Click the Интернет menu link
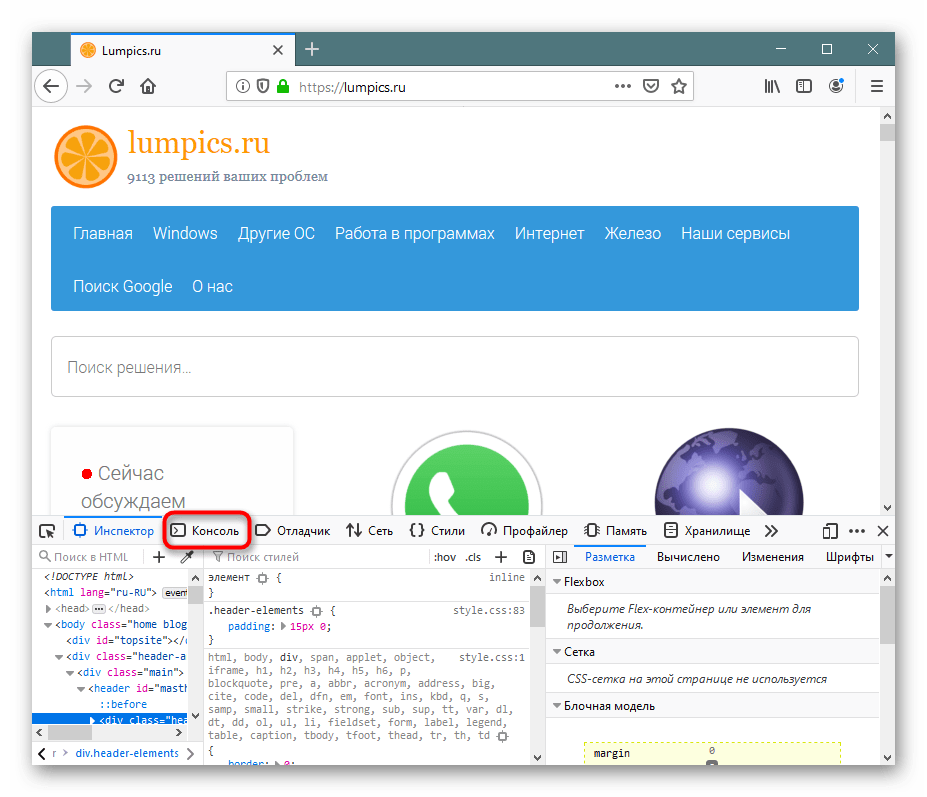Screen dimensions: 927x797 point(549,233)
